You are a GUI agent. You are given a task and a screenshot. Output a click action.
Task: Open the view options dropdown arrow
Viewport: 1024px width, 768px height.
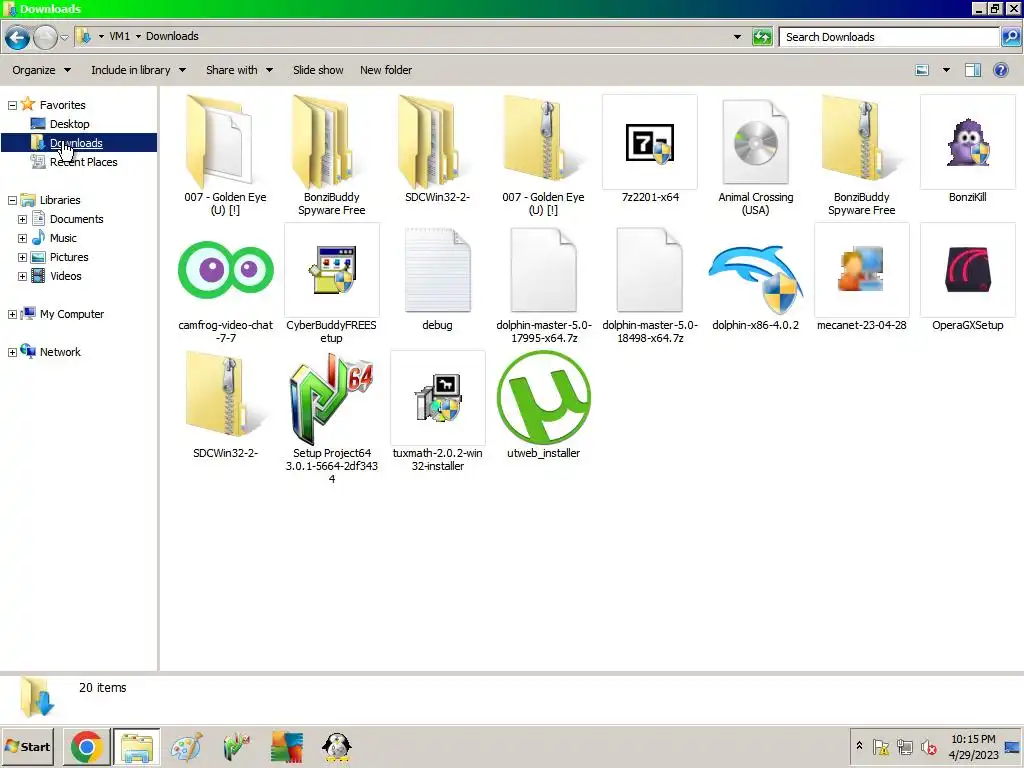pyautogui.click(x=946, y=70)
